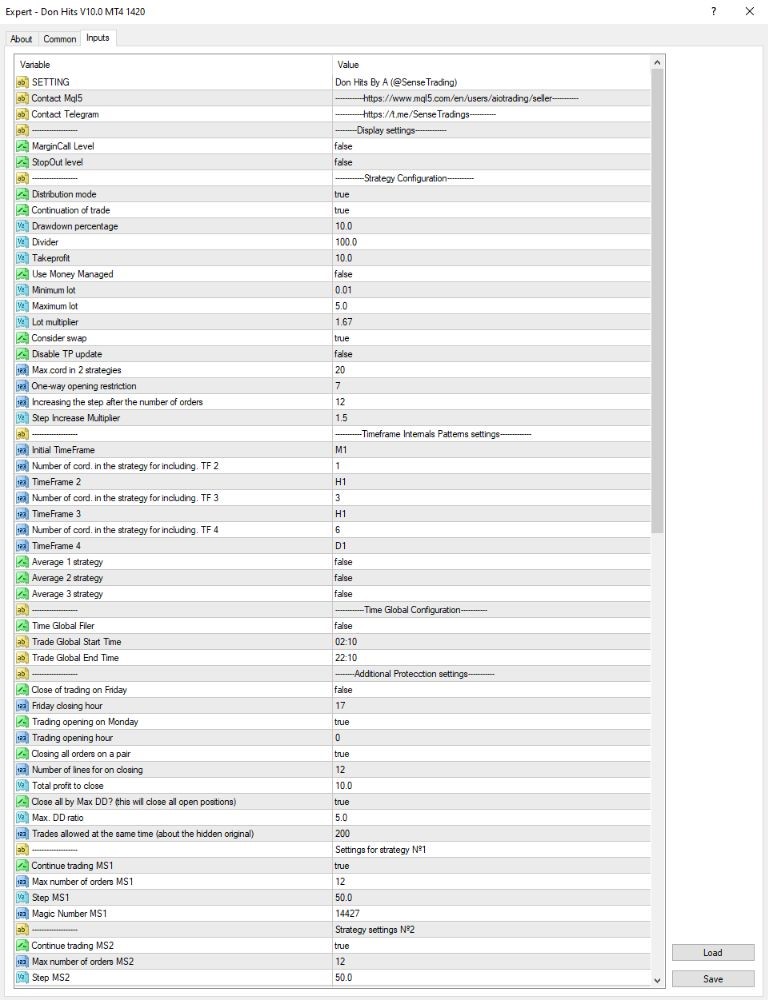Image resolution: width=768 pixels, height=1000 pixels.
Task: Open the TimeFrame 2 value H1 dropdown
Action: (x=491, y=482)
